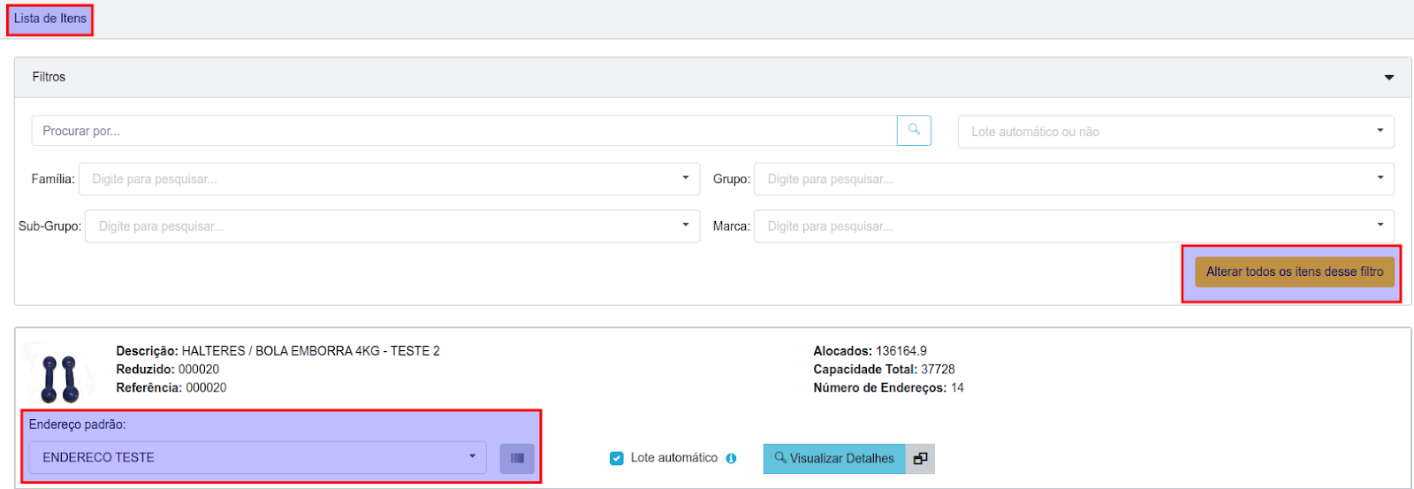Click the Lote automático info icon

pyautogui.click(x=731, y=459)
